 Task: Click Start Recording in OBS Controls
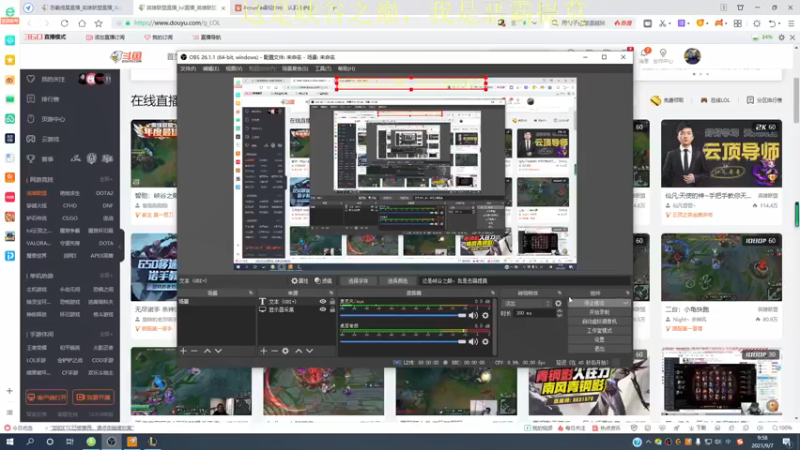599,312
